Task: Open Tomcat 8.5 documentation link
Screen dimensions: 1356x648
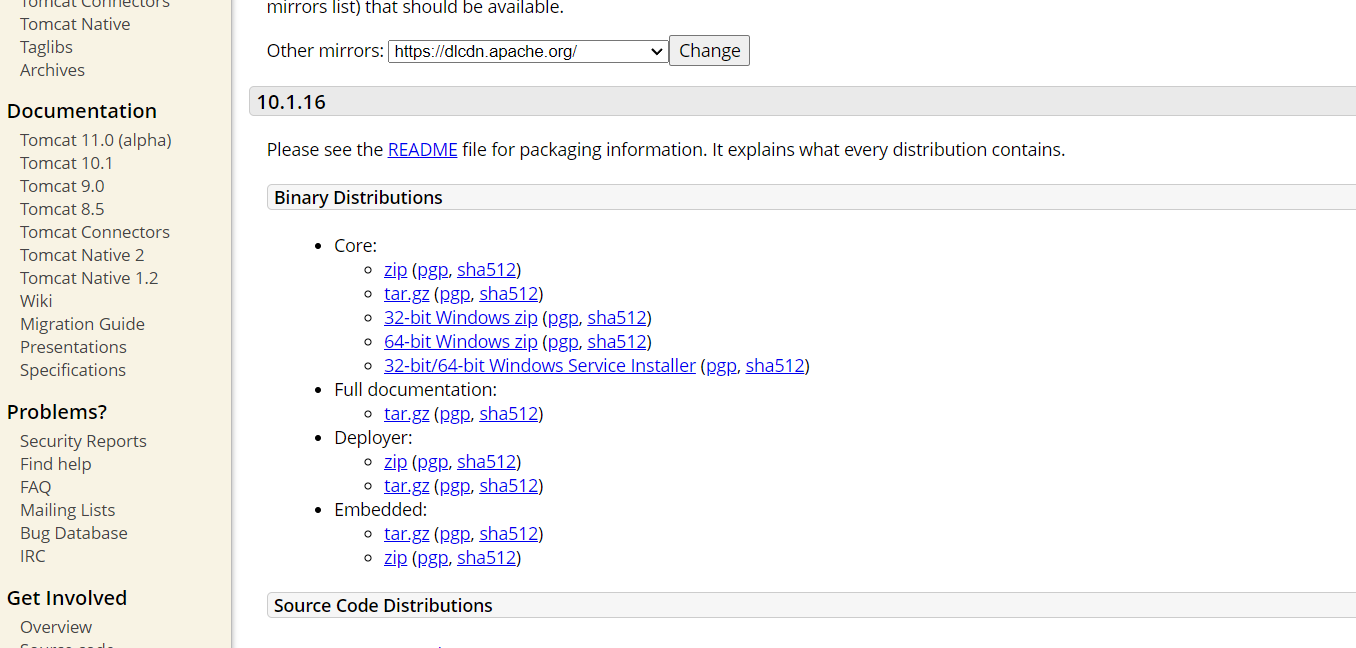Action: coord(62,209)
